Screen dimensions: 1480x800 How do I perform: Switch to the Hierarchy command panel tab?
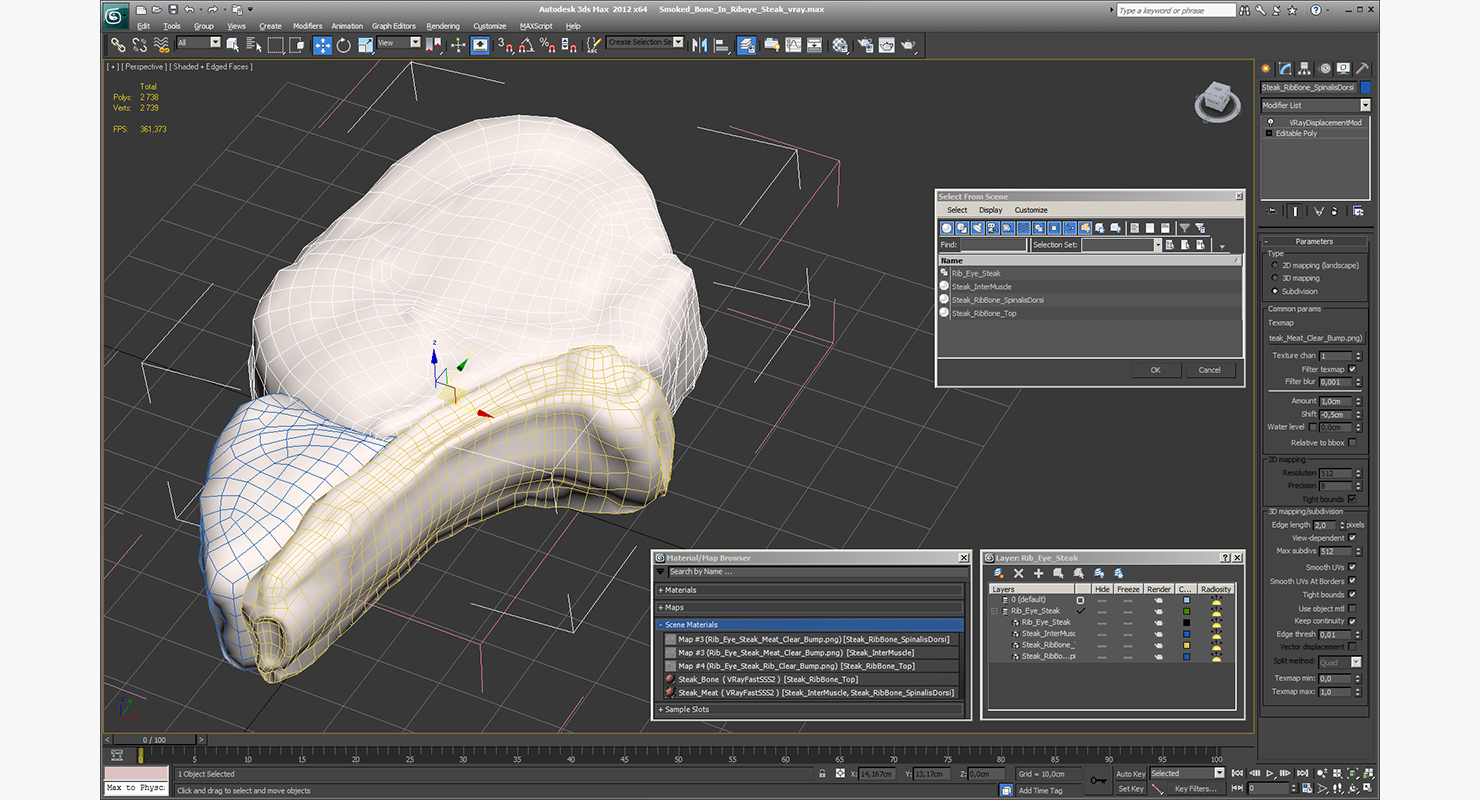1306,69
